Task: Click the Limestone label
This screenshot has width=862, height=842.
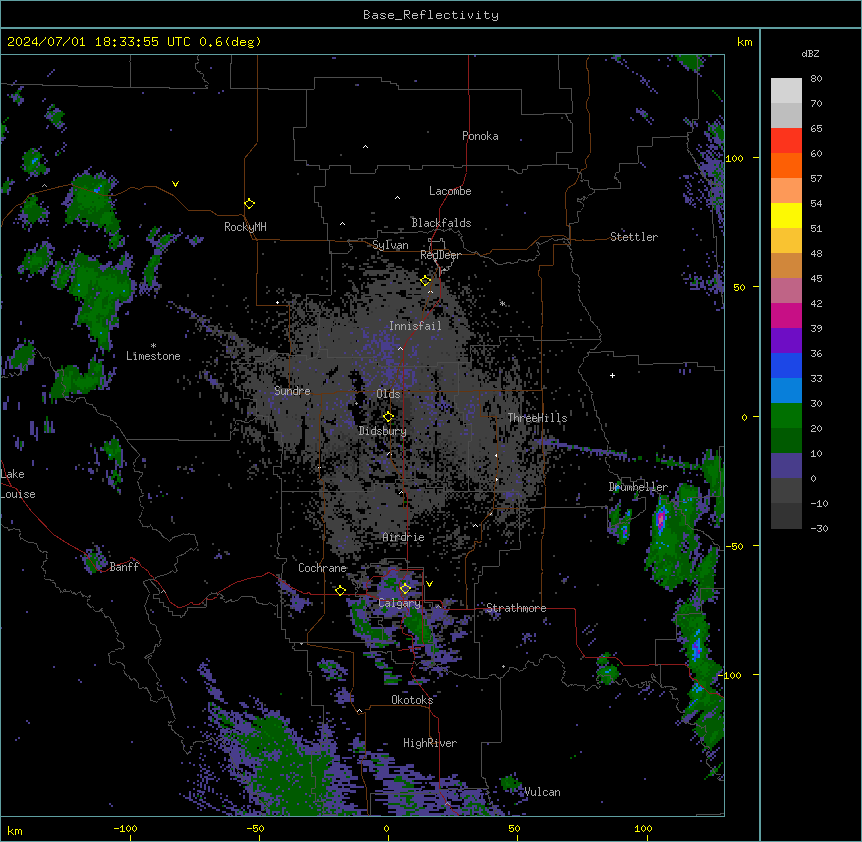Action: (x=153, y=356)
